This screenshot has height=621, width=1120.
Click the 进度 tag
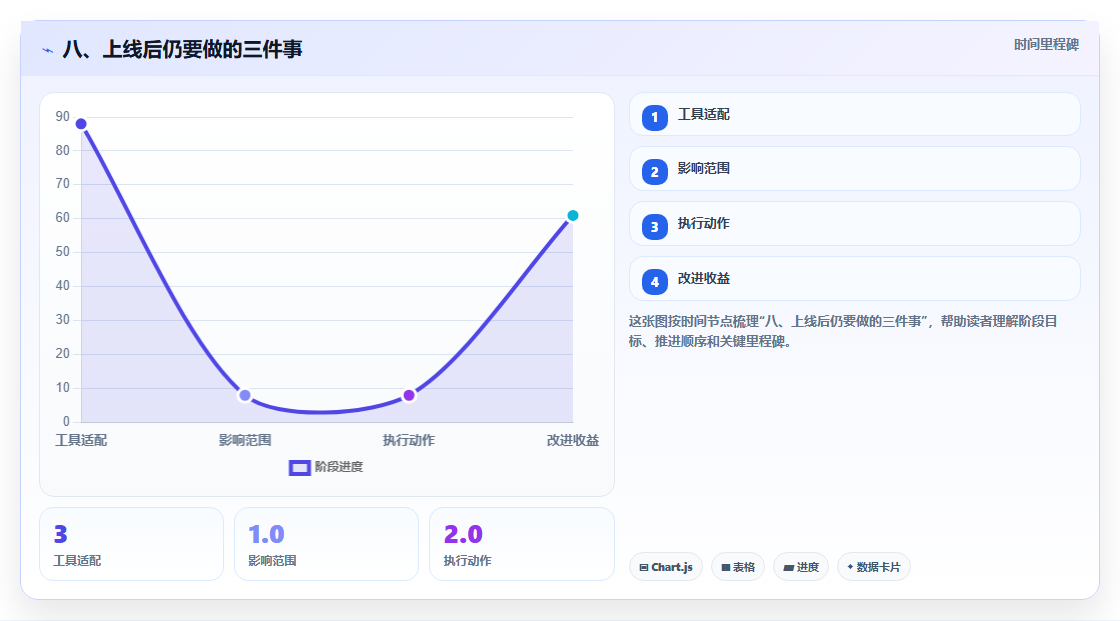click(x=801, y=567)
